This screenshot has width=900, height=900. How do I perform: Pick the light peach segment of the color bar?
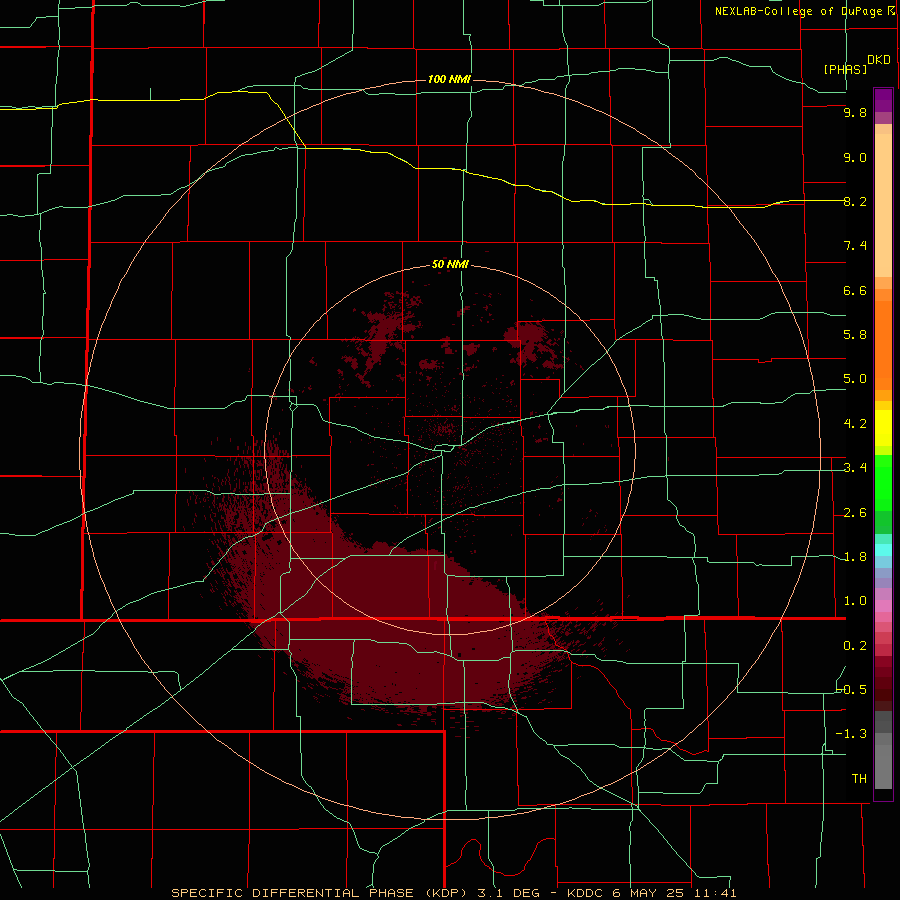pyautogui.click(x=883, y=205)
